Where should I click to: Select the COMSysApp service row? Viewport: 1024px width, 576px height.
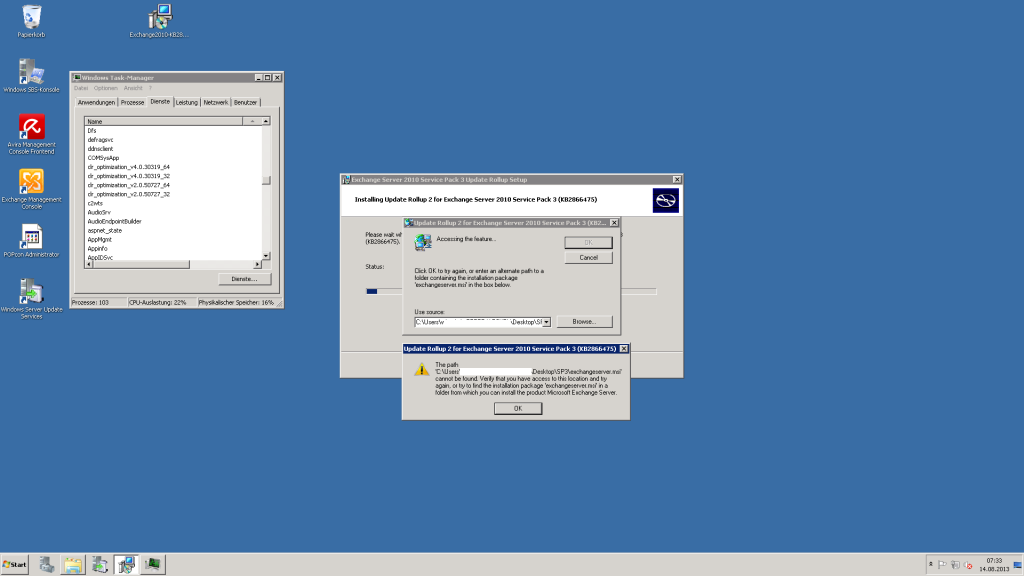tap(173, 158)
